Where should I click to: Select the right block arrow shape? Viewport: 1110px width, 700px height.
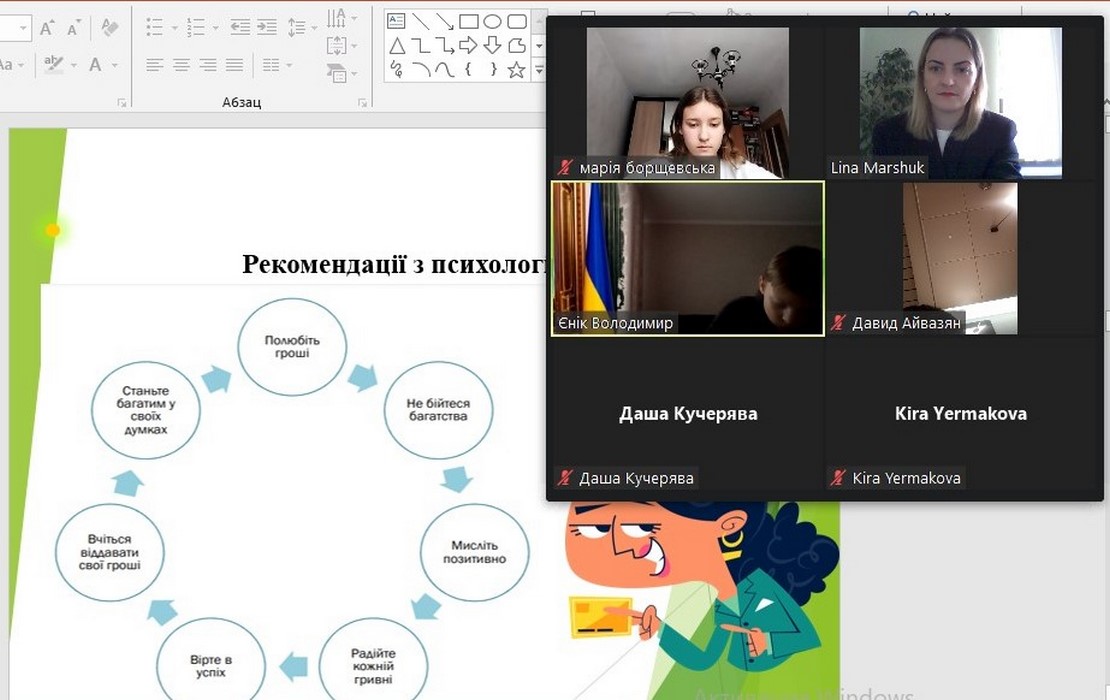[x=468, y=45]
